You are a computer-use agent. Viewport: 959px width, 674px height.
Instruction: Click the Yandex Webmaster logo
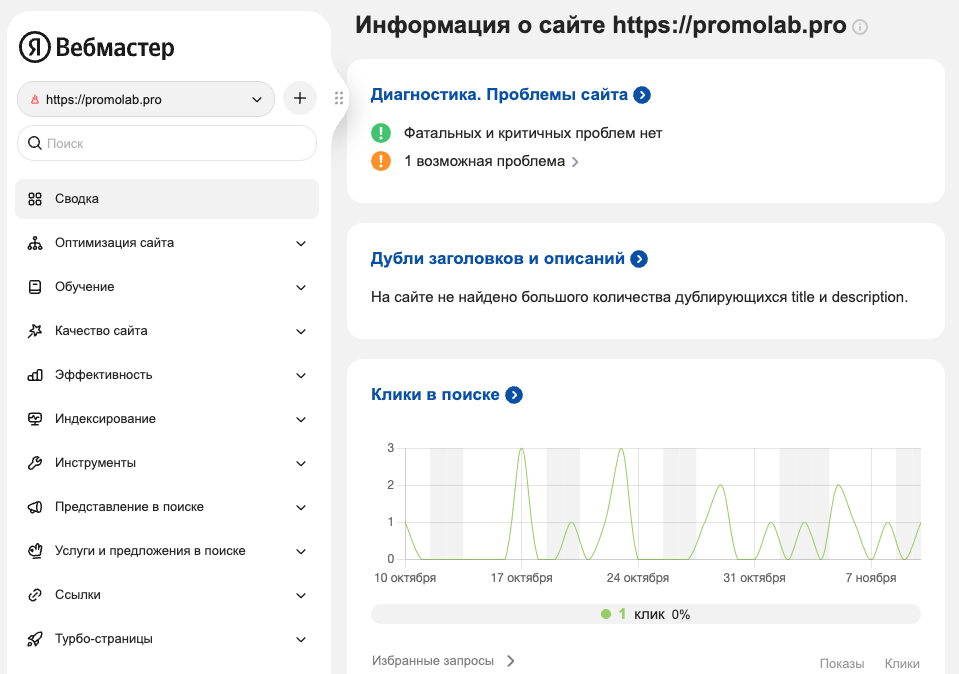[97, 47]
